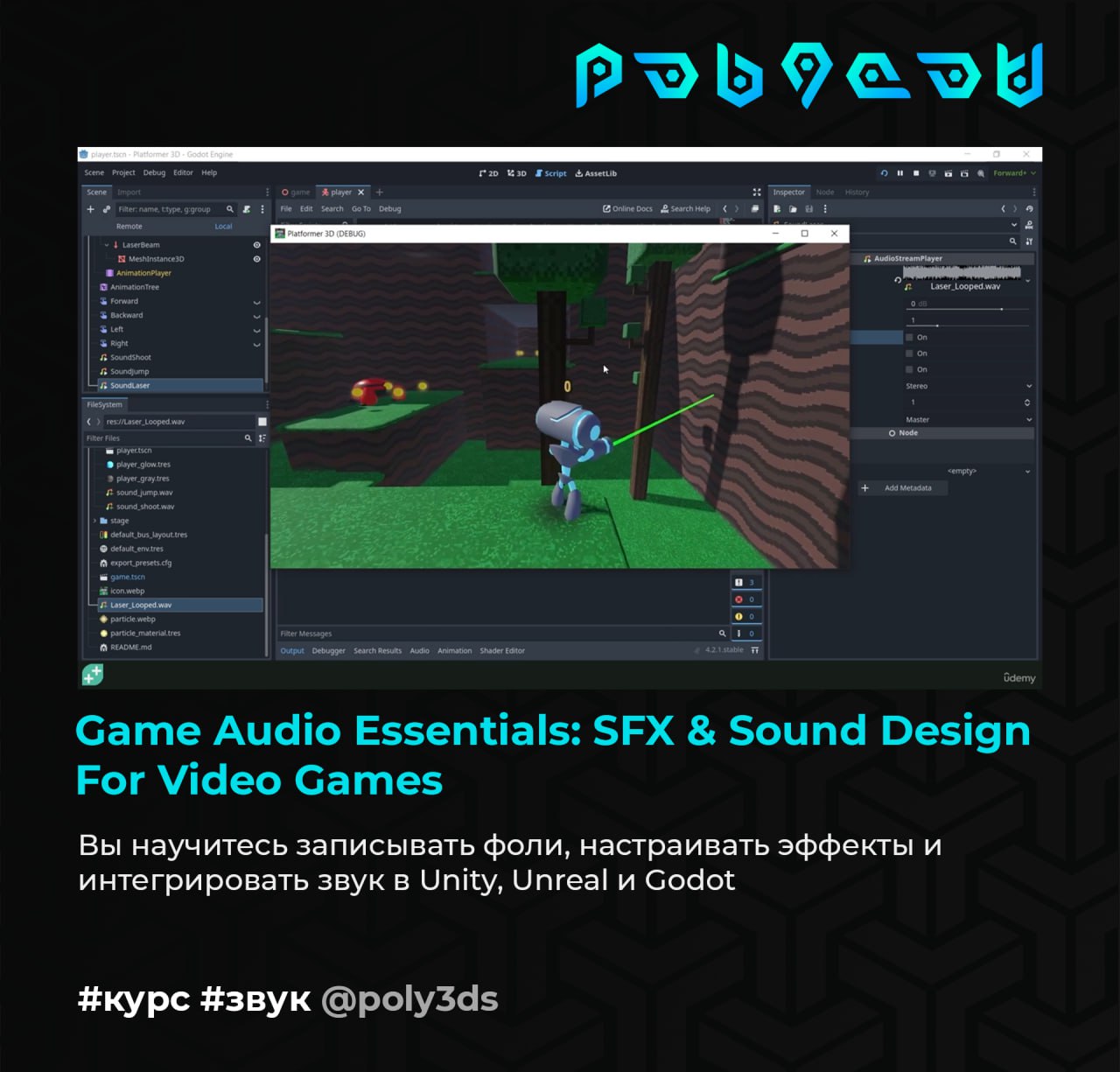1120x1072 pixels.
Task: Toggle the first On checkbox in Inspector
Action: coord(909,337)
